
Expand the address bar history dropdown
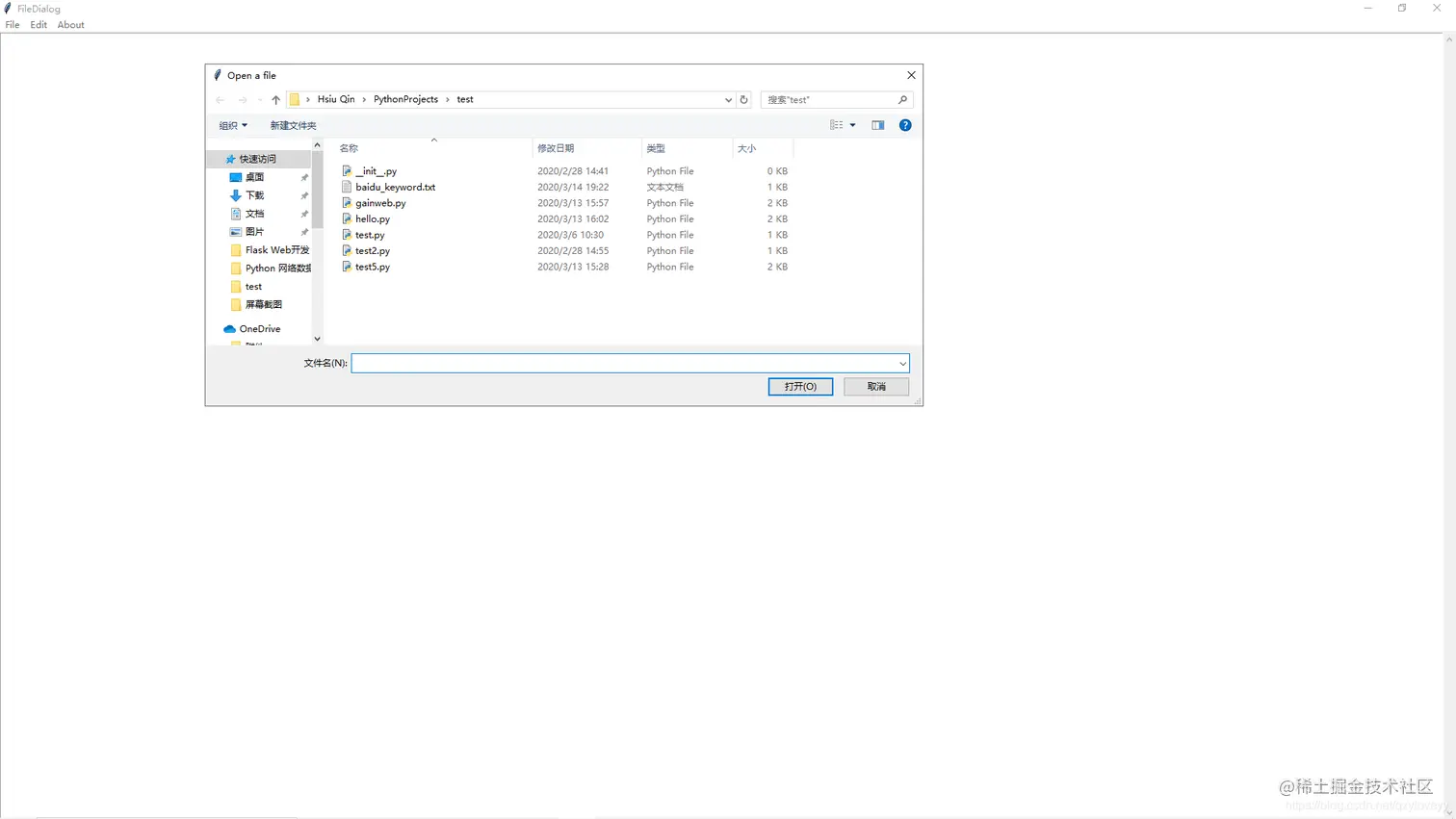click(x=728, y=100)
